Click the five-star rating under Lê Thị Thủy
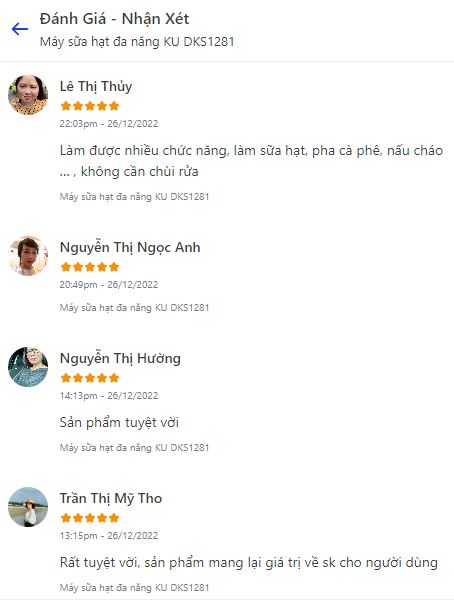454x600 pixels. (90, 106)
